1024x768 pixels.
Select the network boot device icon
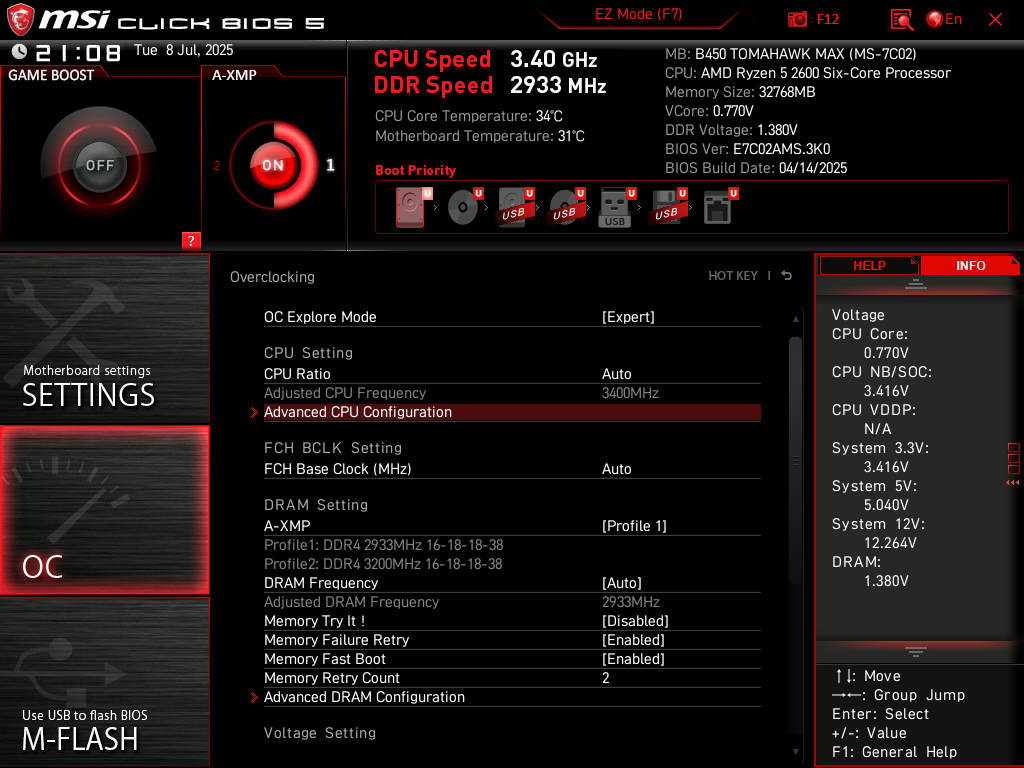[x=720, y=207]
